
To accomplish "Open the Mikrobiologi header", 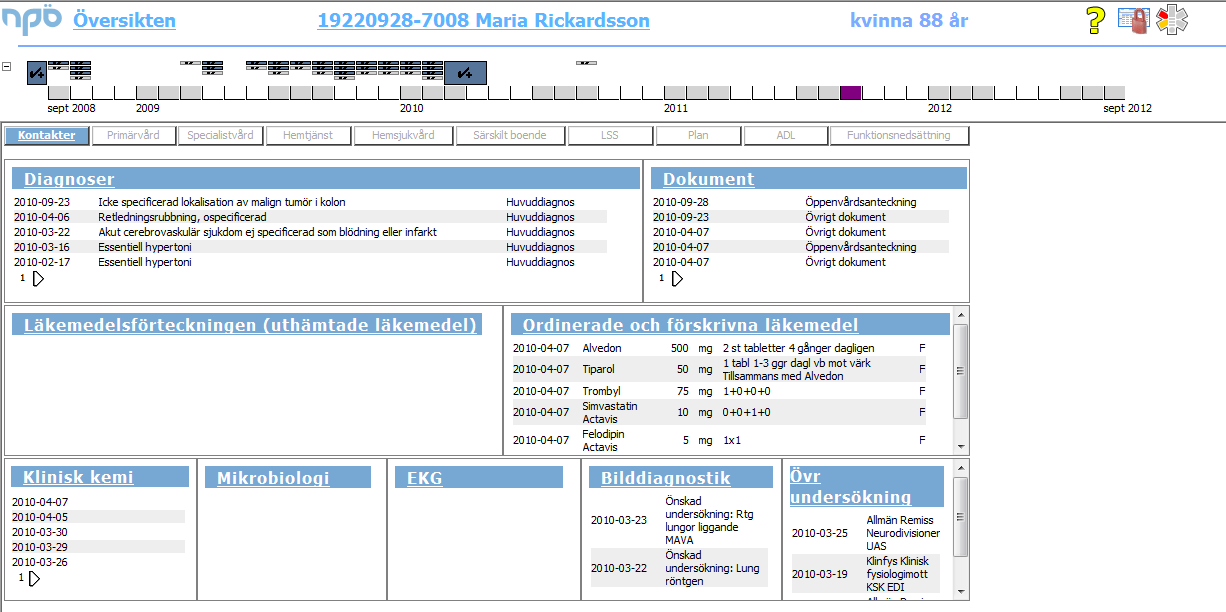I will 273,478.
